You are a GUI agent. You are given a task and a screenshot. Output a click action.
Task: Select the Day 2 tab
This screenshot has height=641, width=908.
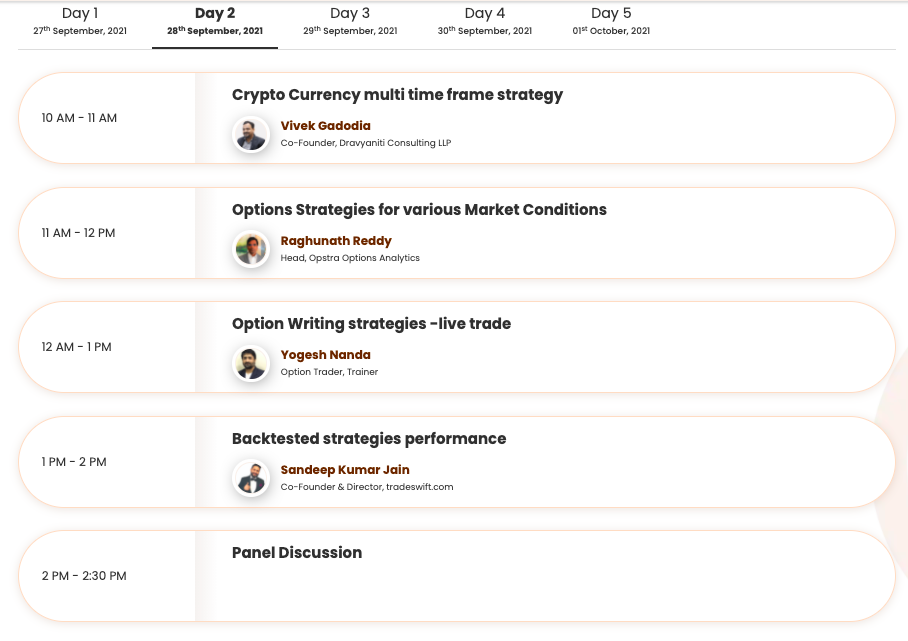tap(215, 20)
